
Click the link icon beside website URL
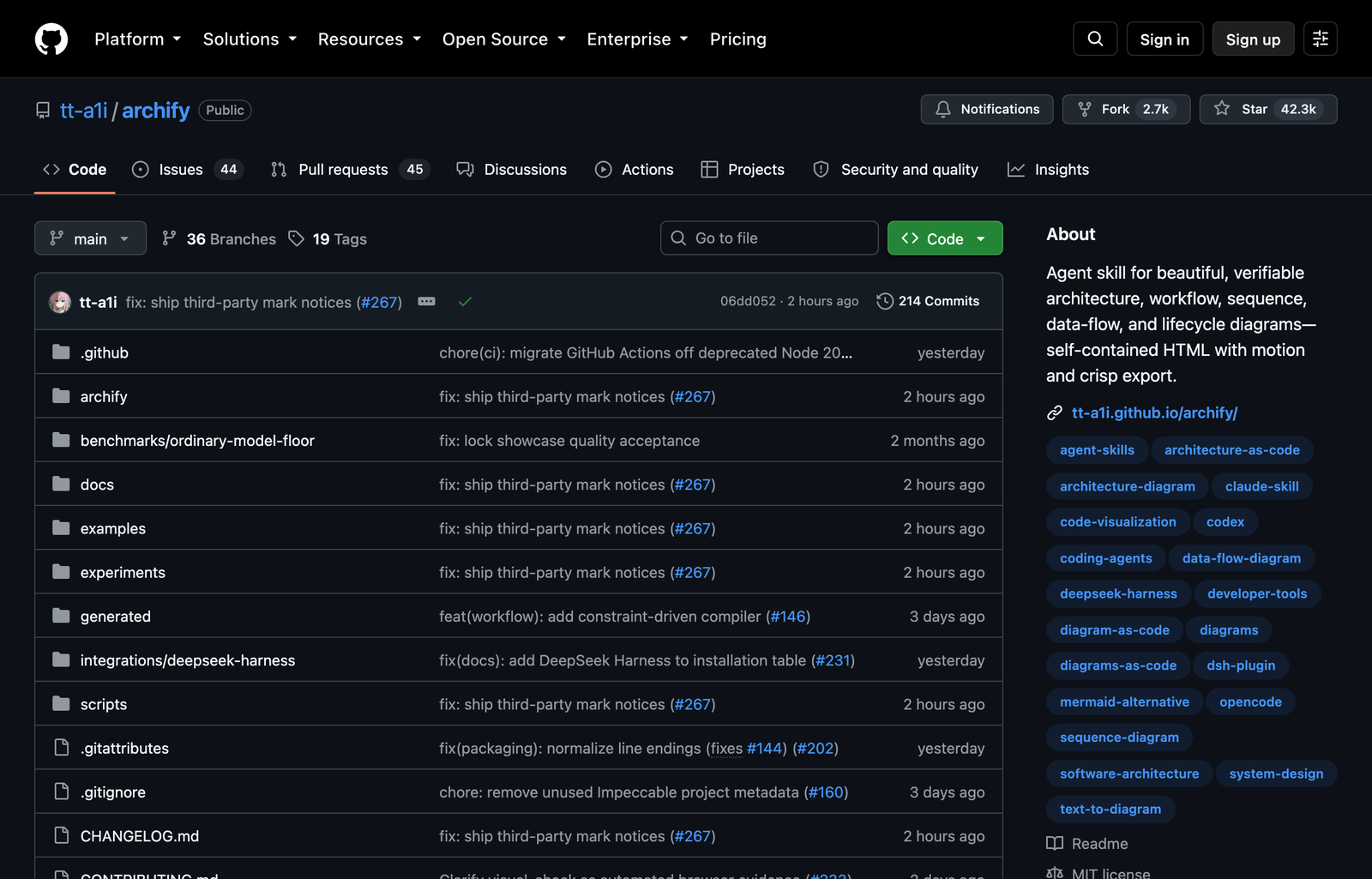[x=1055, y=413]
